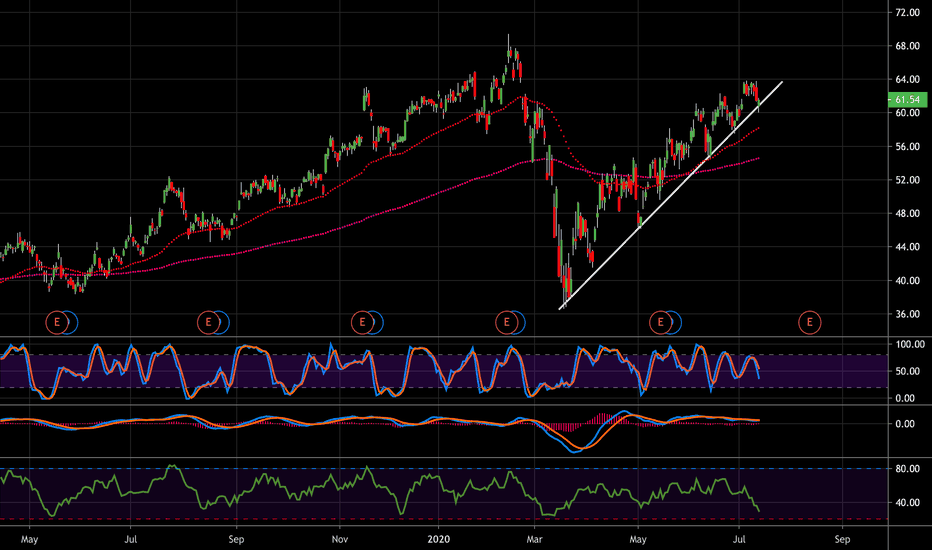Viewport: 932px width, 550px height.
Task: Click the 52.00 price scale label
Action: click(907, 180)
